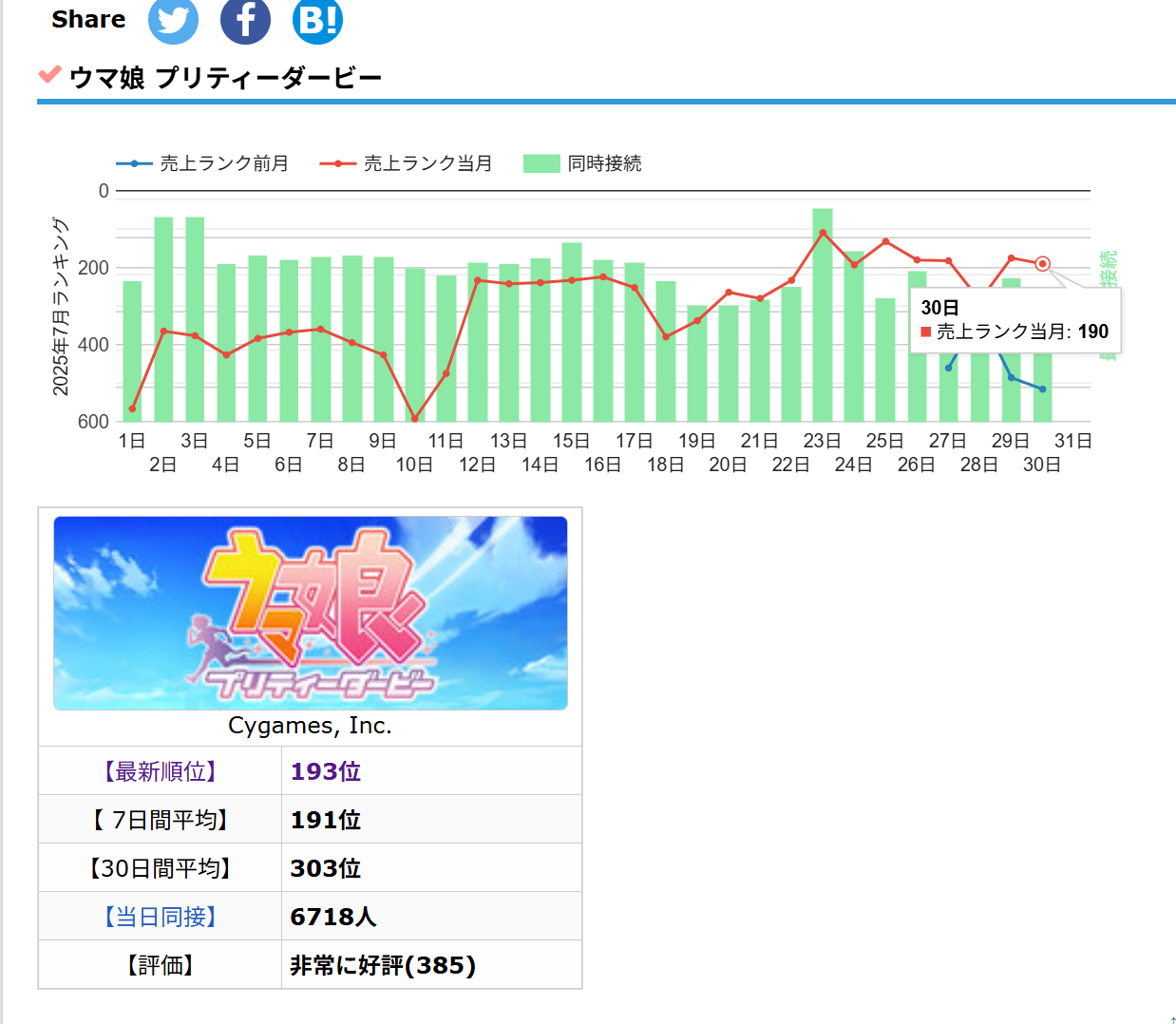Click the 19日 red line data point
Viewport: 1176px width, 1024px height.
point(697,320)
